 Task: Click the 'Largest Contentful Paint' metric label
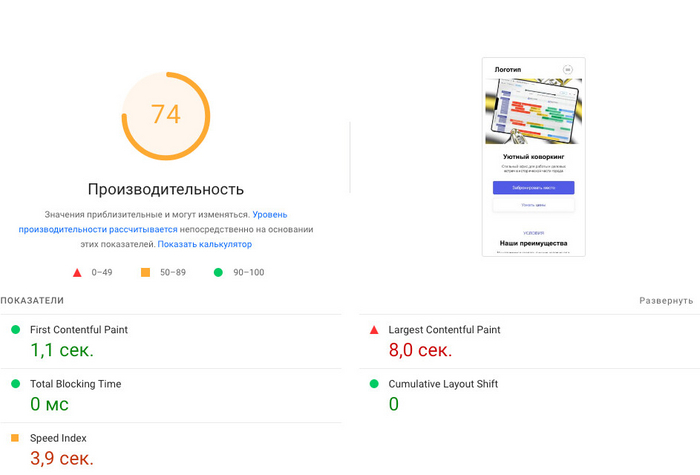444,330
